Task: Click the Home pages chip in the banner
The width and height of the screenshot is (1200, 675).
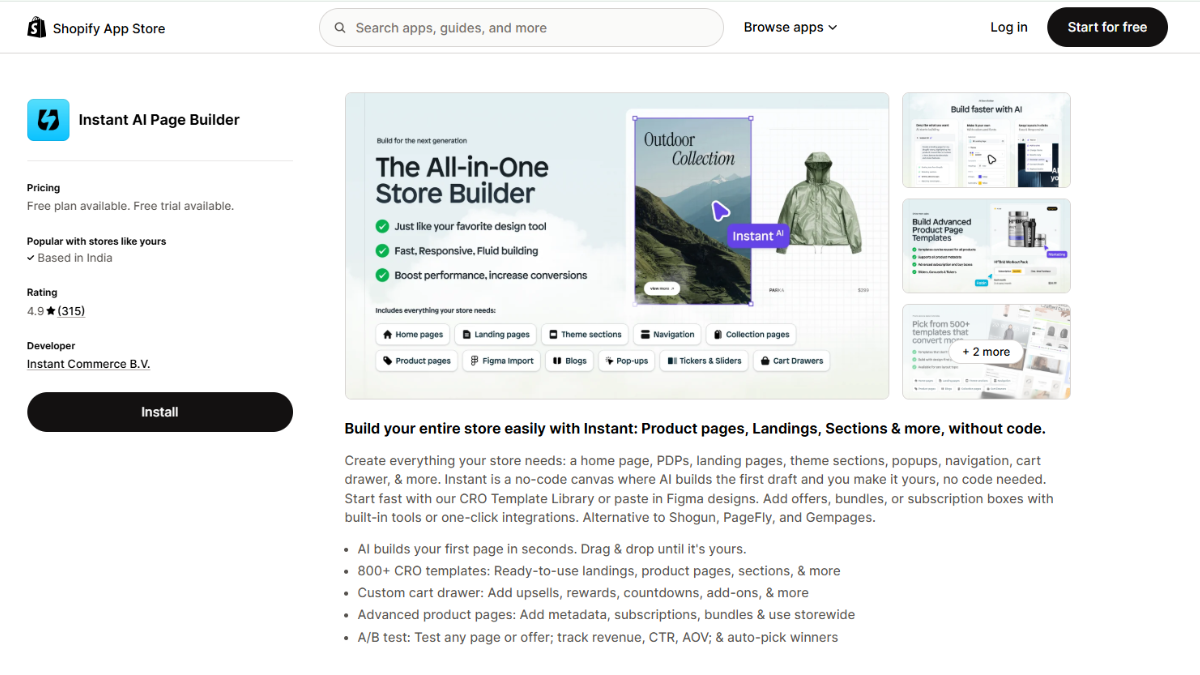Action: 412,335
